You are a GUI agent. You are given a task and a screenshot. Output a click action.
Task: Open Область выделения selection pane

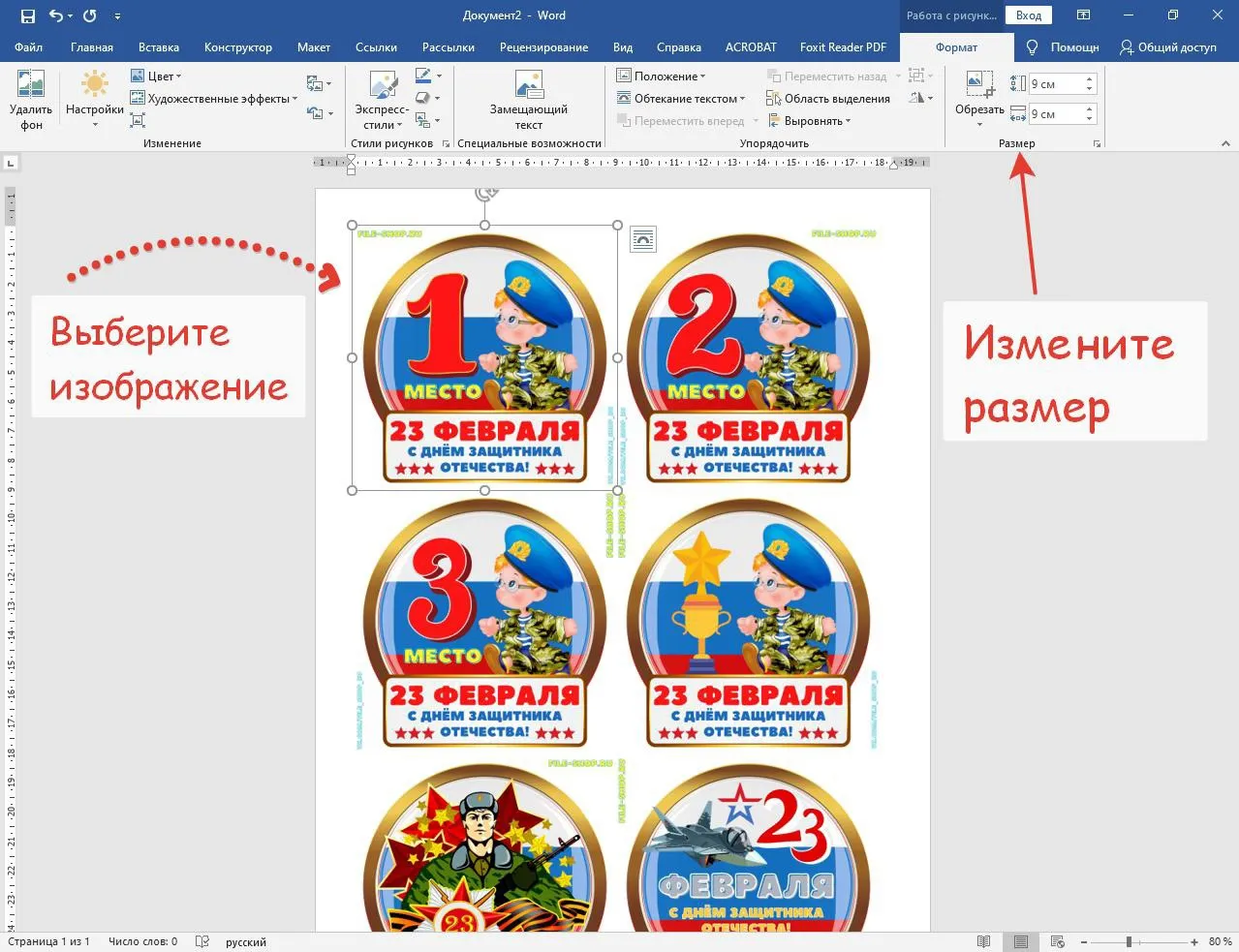click(x=828, y=99)
